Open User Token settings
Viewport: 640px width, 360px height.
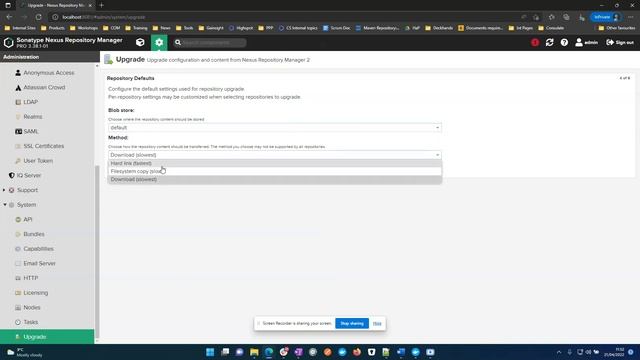[38, 161]
